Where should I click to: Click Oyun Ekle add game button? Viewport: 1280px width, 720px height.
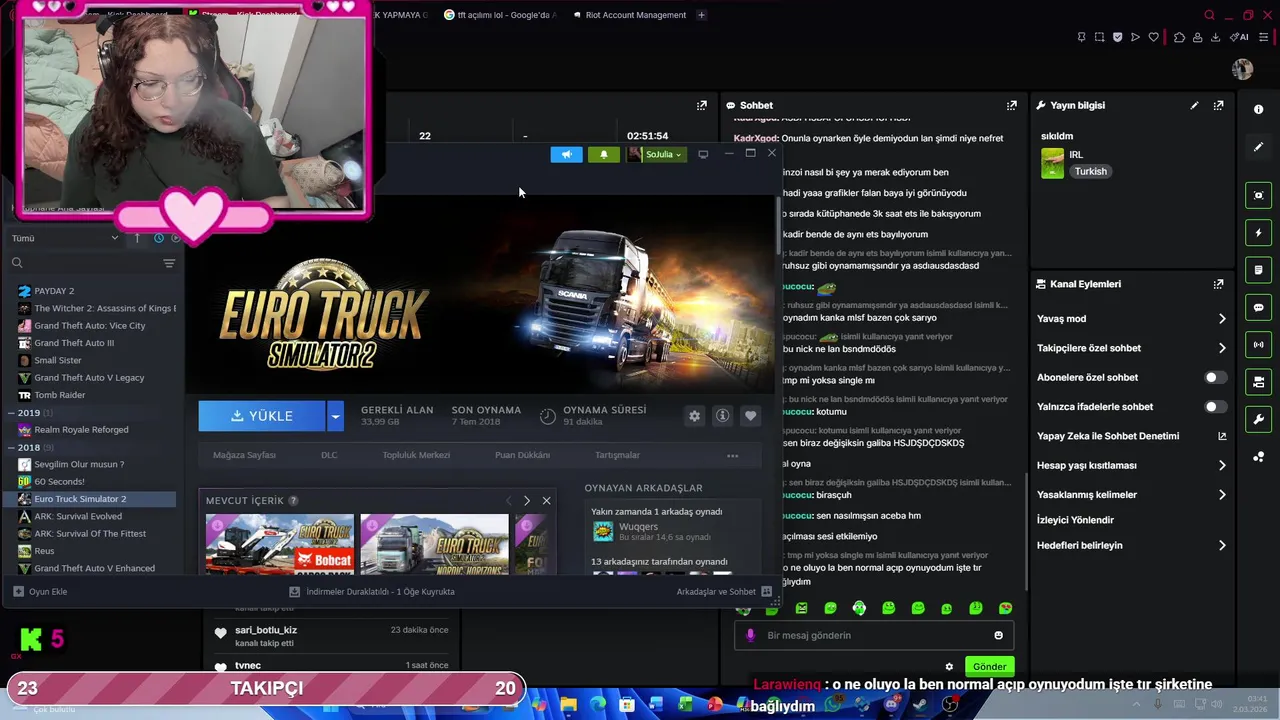pos(40,592)
